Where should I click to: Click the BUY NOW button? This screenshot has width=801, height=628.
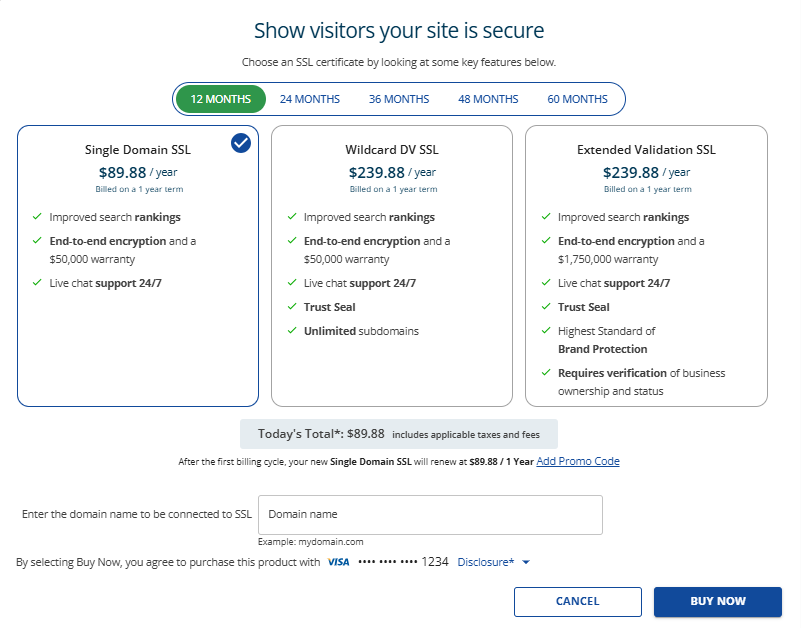717,602
